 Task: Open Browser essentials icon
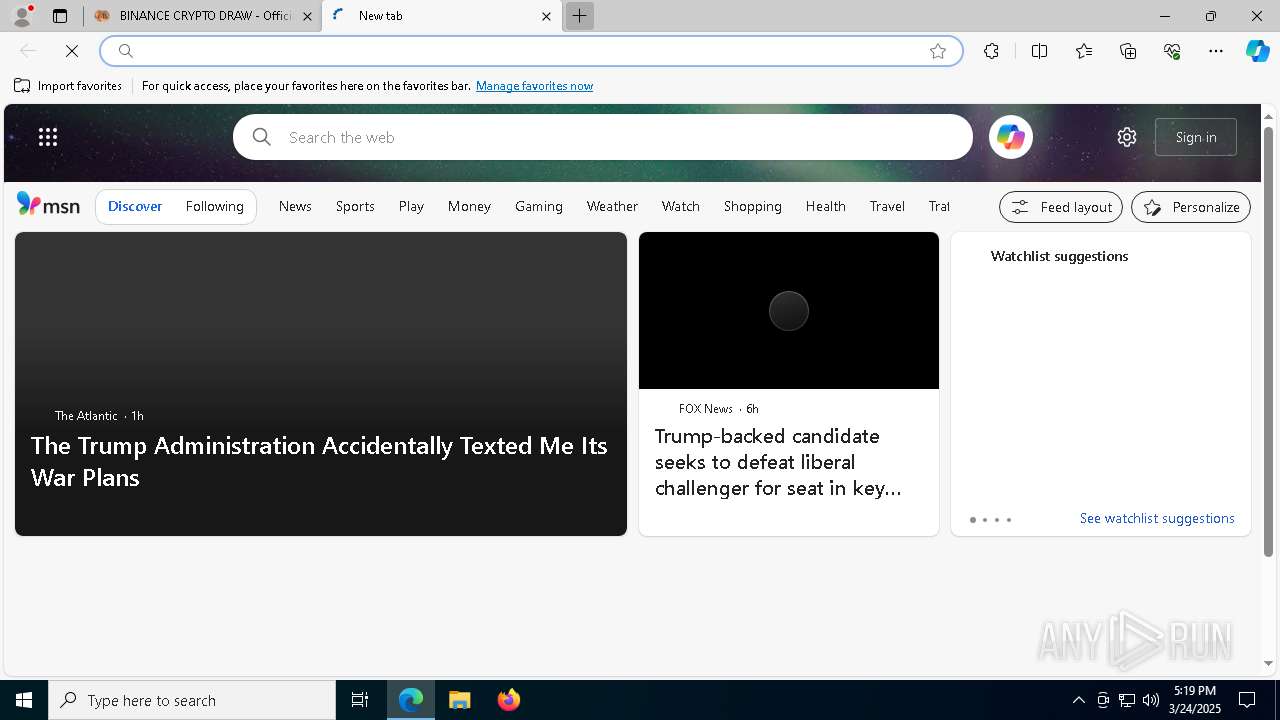click(x=1172, y=51)
